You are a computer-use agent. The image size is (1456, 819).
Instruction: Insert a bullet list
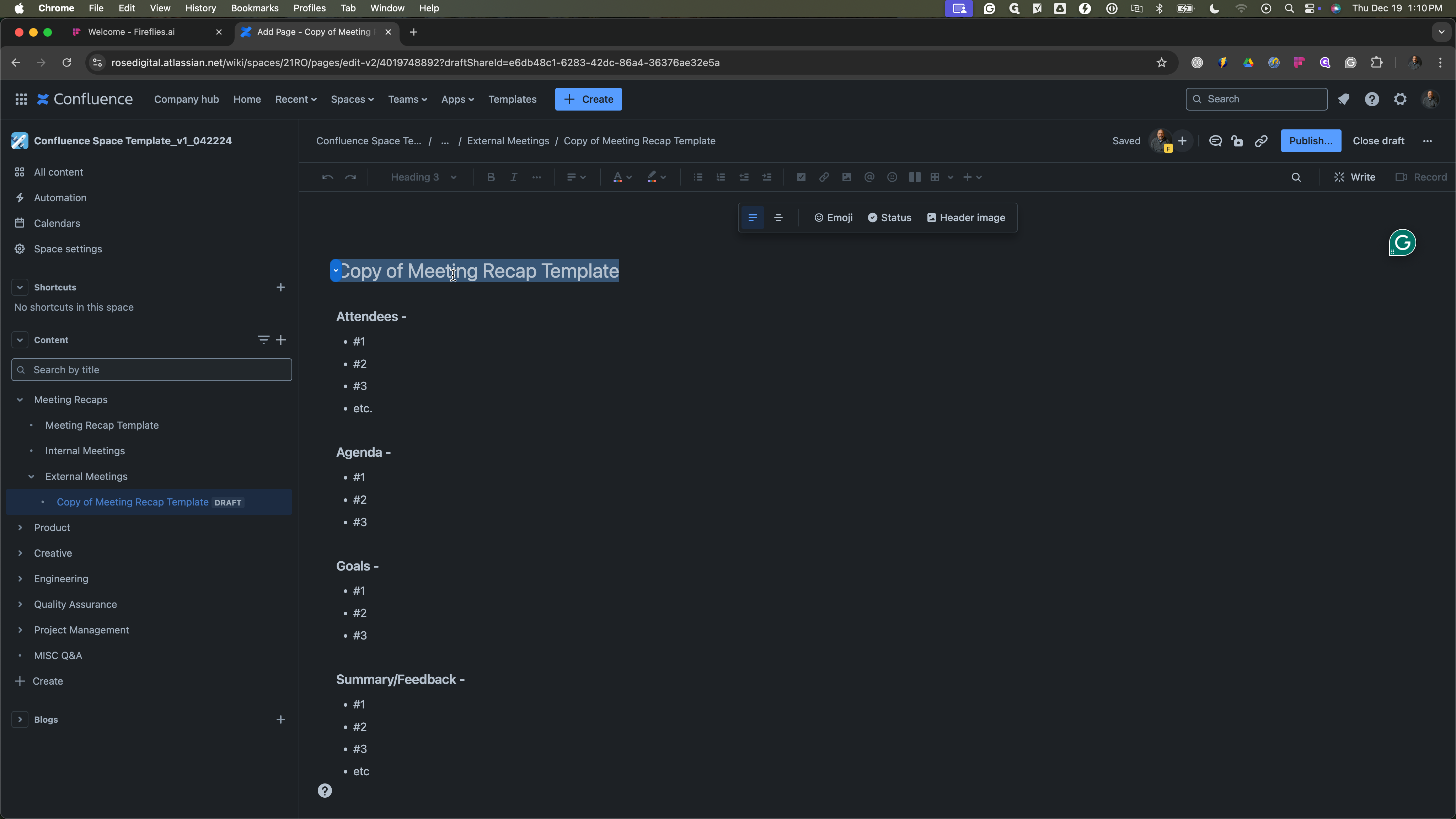(x=698, y=177)
